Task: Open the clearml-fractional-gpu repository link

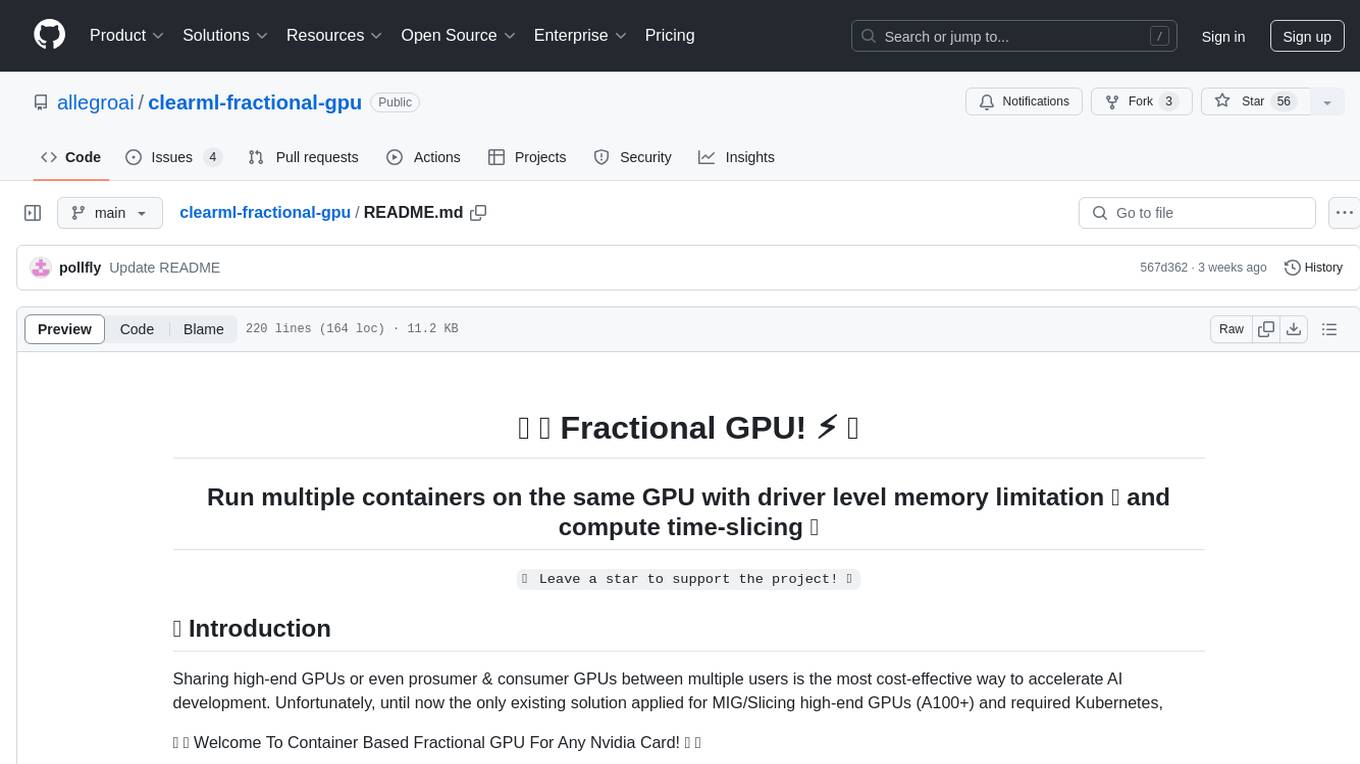Action: (255, 102)
